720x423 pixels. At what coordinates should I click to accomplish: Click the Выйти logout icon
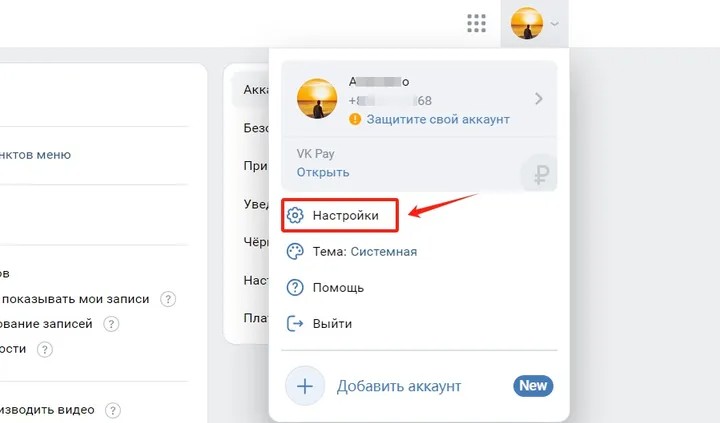[x=295, y=324]
